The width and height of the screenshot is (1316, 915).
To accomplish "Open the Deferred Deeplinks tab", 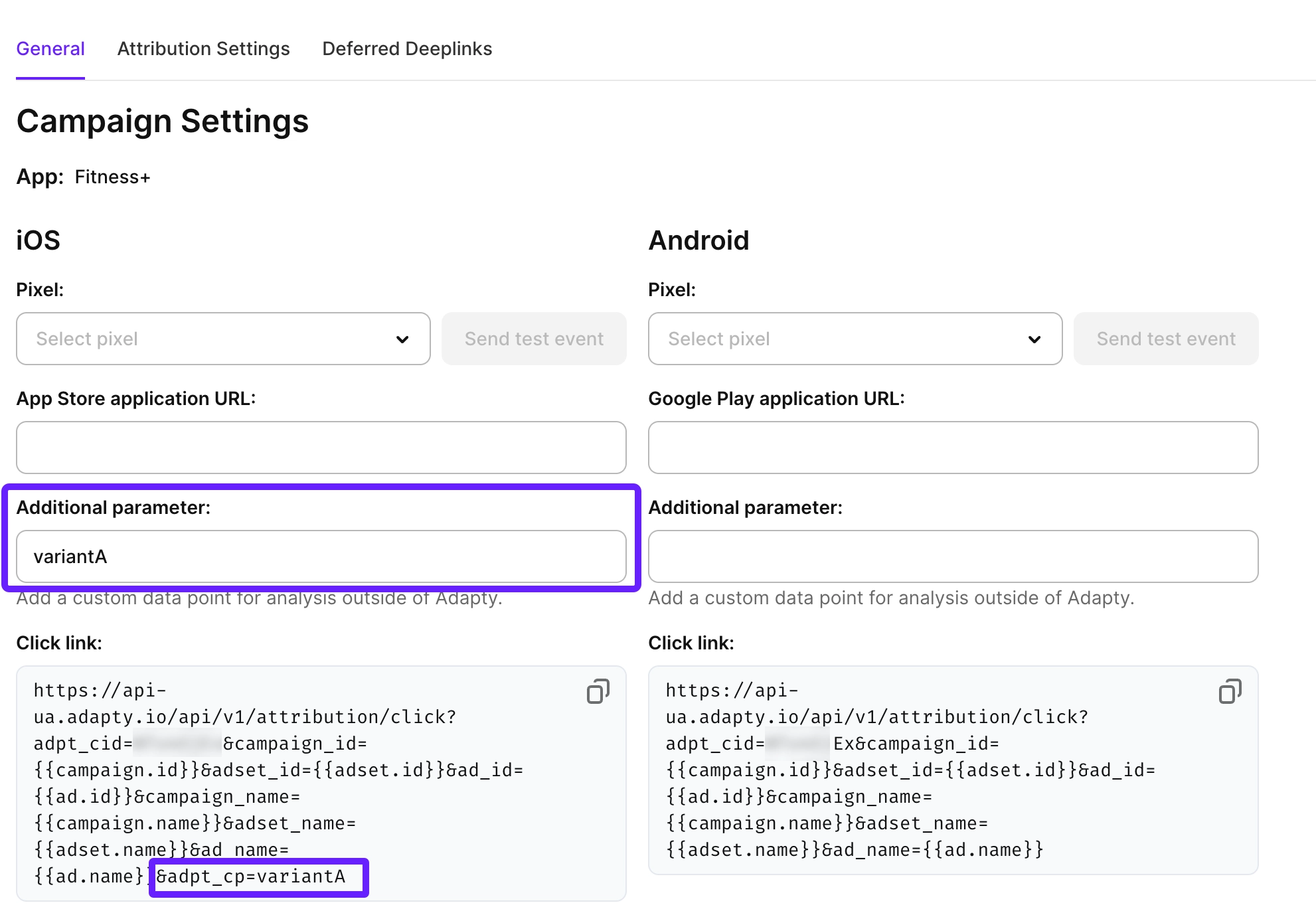I will click(407, 48).
